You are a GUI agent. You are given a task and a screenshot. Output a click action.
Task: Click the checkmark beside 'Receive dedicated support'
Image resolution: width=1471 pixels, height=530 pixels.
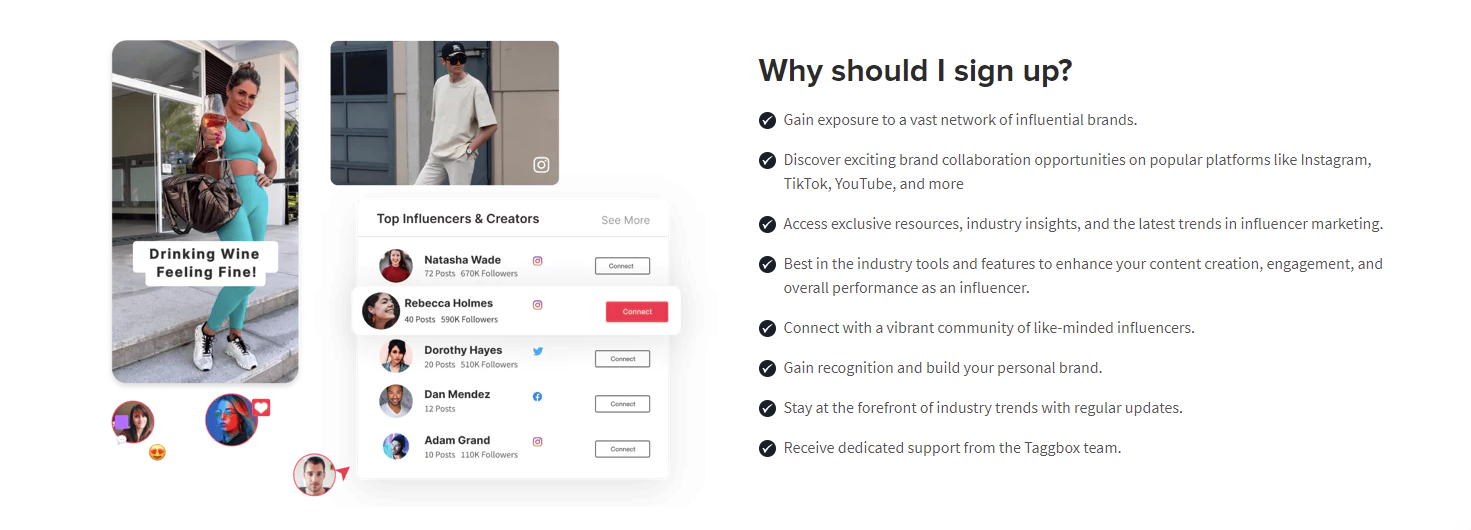(767, 448)
